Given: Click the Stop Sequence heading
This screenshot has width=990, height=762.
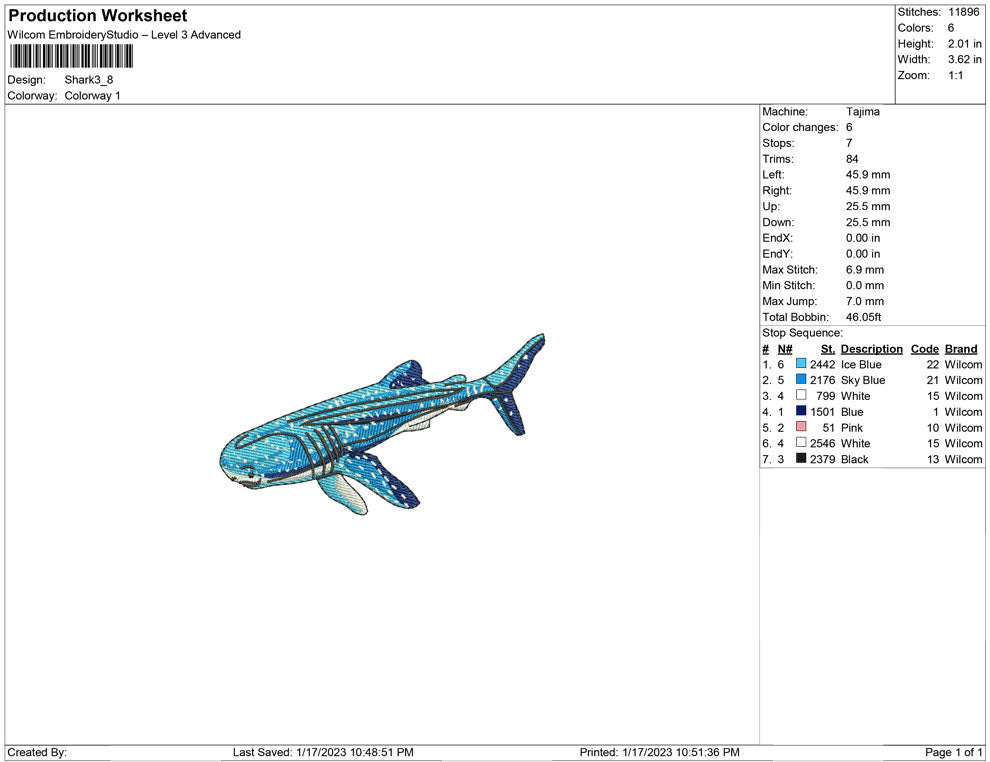Looking at the screenshot, I should [802, 333].
